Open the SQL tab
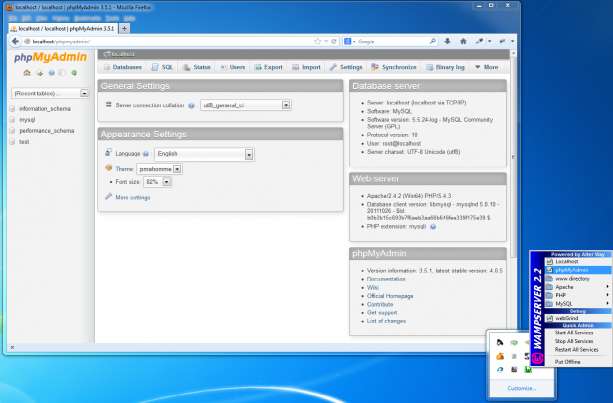613x403 pixels. click(x=162, y=67)
